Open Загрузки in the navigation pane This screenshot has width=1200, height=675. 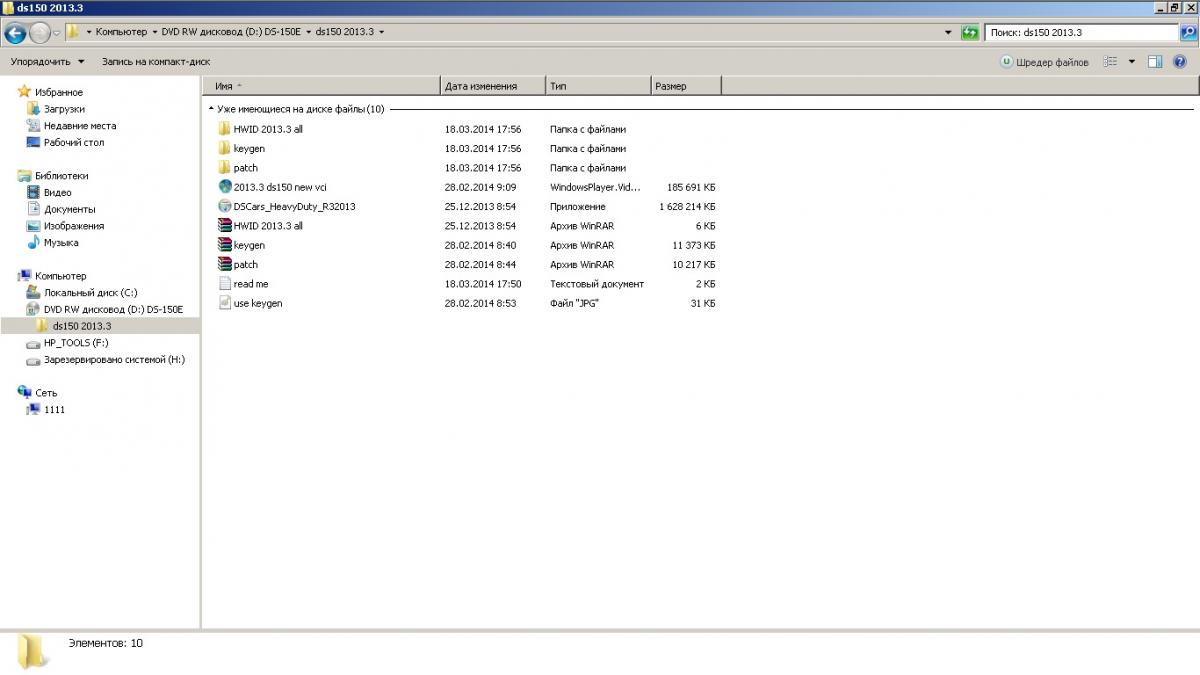64,109
